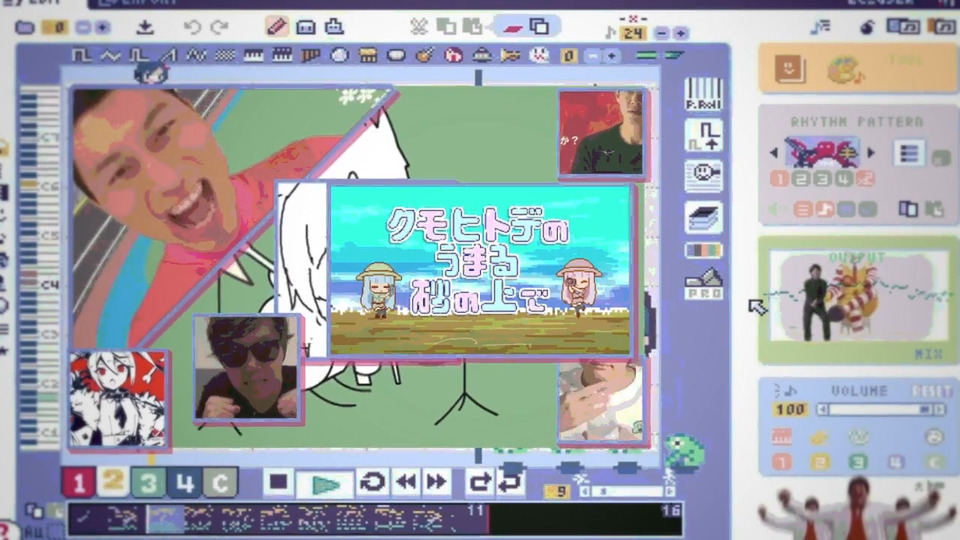Open the folder icon in top toolbar
This screenshot has width=960, height=540.
[24, 27]
